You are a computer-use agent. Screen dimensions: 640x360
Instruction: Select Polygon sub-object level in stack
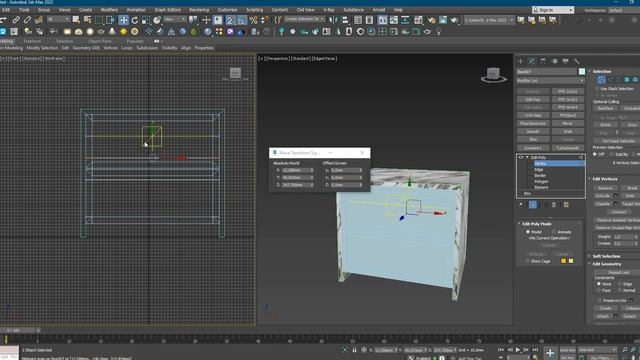541,181
